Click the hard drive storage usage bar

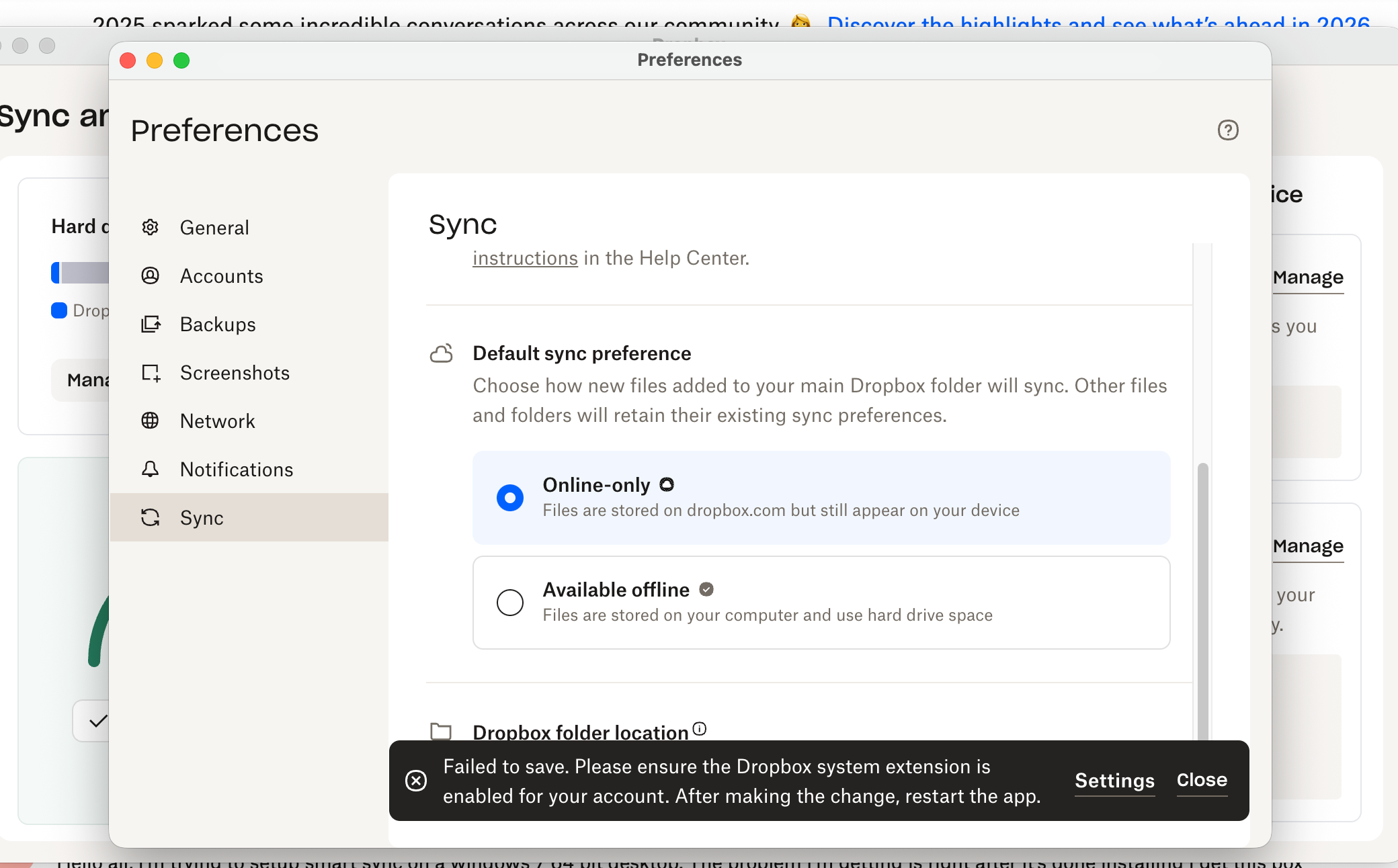tap(81, 273)
